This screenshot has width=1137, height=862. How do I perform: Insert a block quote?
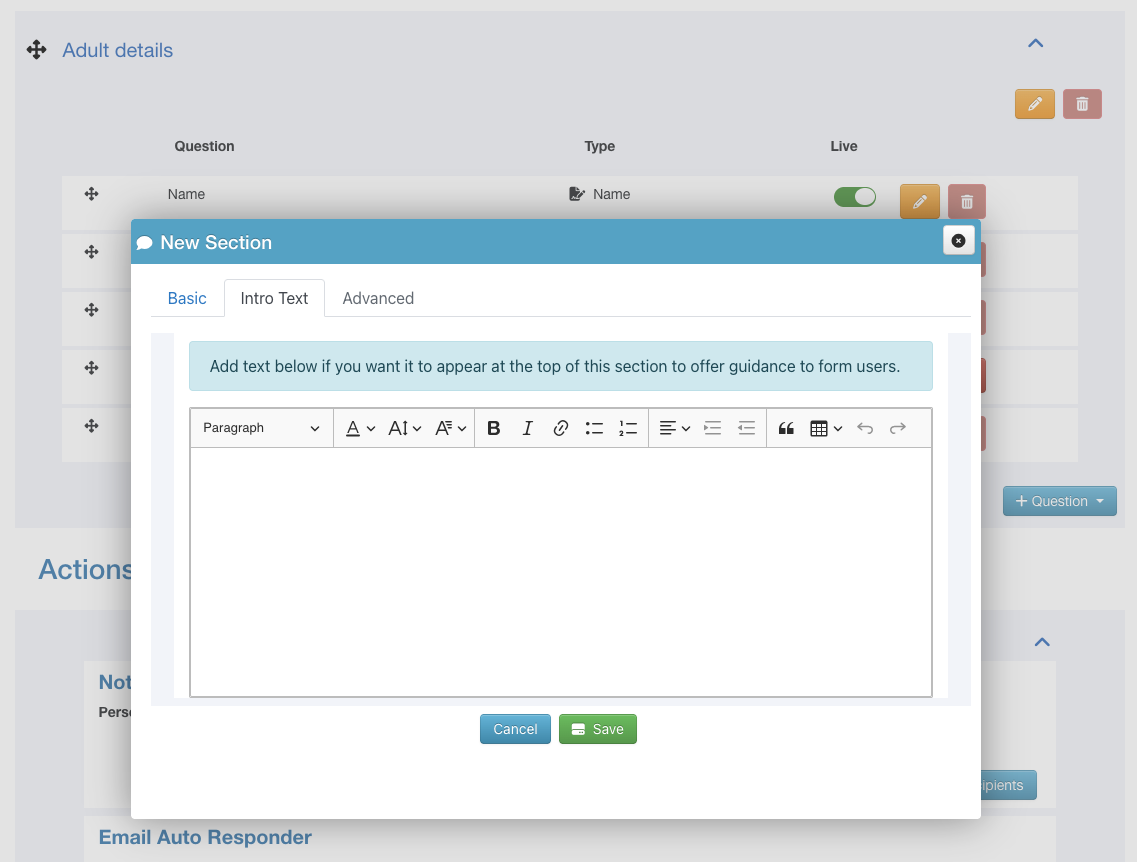click(786, 428)
